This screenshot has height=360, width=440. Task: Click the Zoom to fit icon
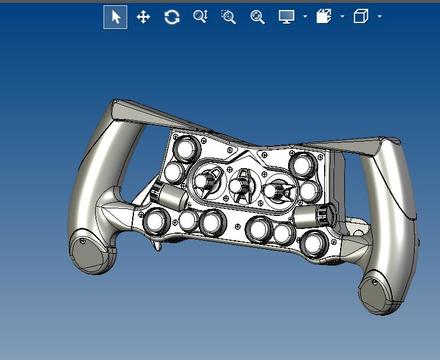tap(257, 17)
